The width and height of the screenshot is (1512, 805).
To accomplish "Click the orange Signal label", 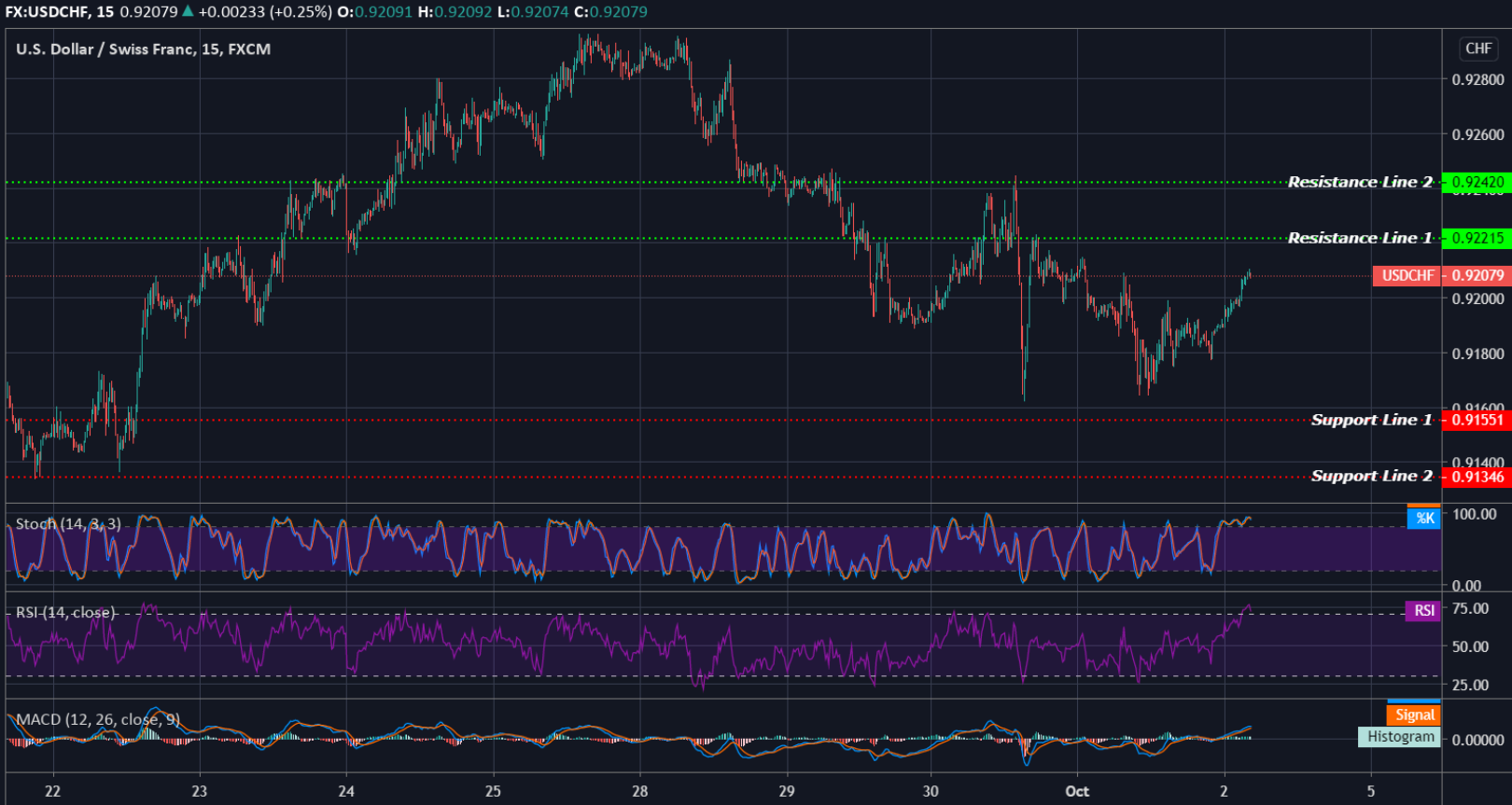I will point(1414,715).
